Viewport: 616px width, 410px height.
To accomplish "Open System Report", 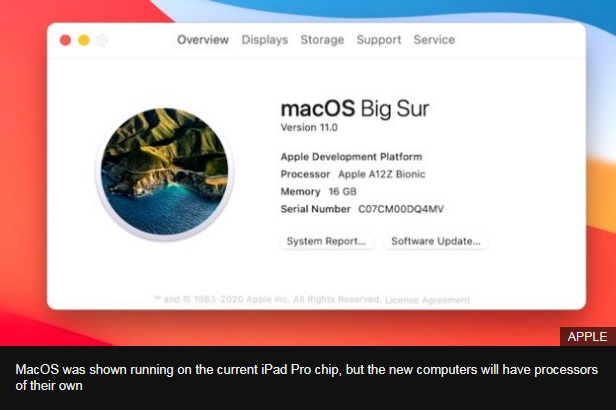I will tap(326, 241).
